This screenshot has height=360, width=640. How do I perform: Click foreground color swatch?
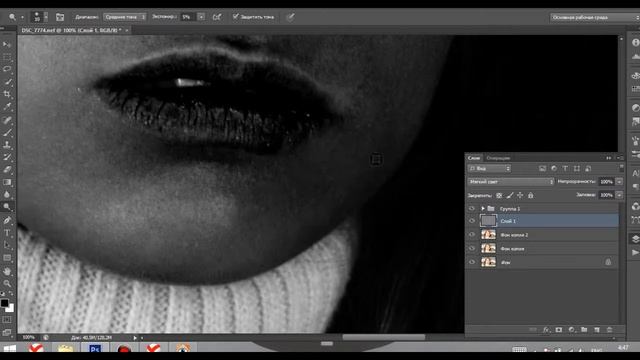(x=4, y=303)
